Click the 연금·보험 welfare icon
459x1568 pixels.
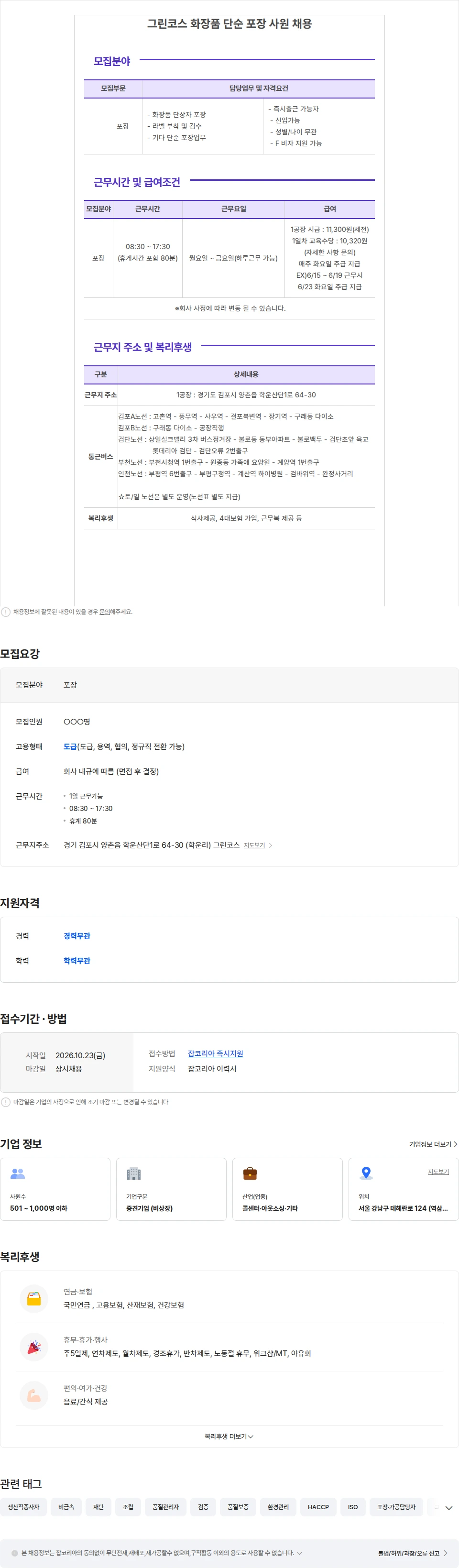(x=34, y=1298)
